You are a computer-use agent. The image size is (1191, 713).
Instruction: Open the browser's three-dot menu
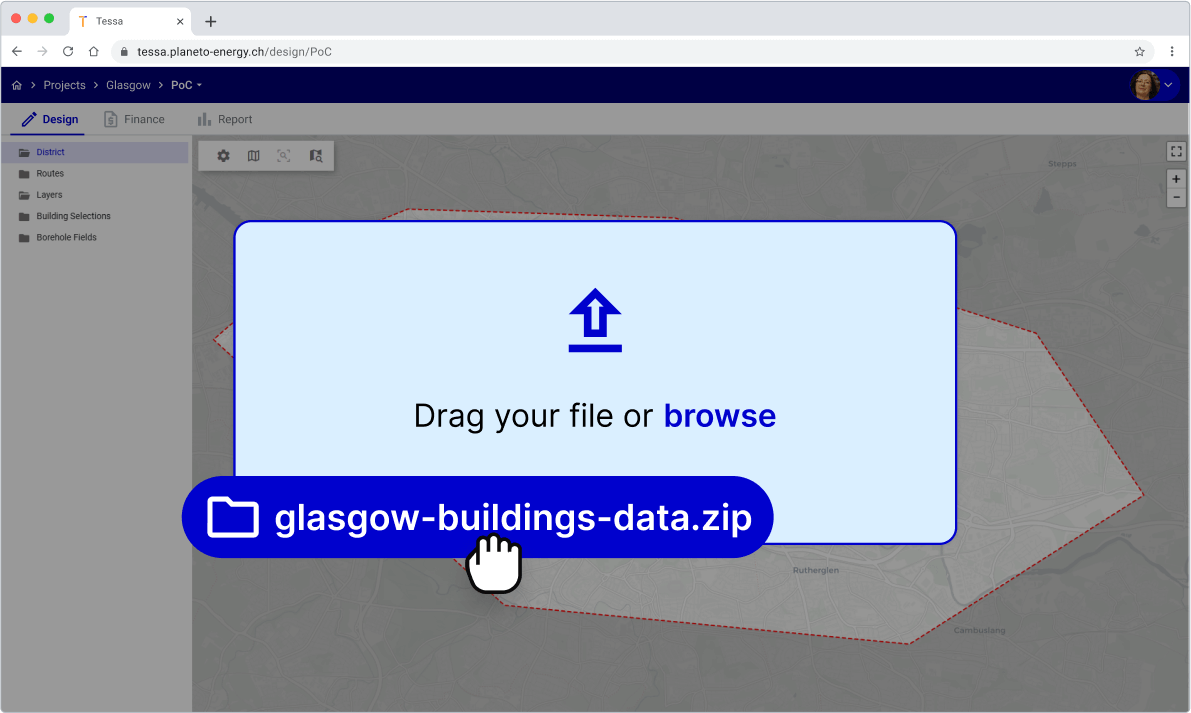point(1172,51)
